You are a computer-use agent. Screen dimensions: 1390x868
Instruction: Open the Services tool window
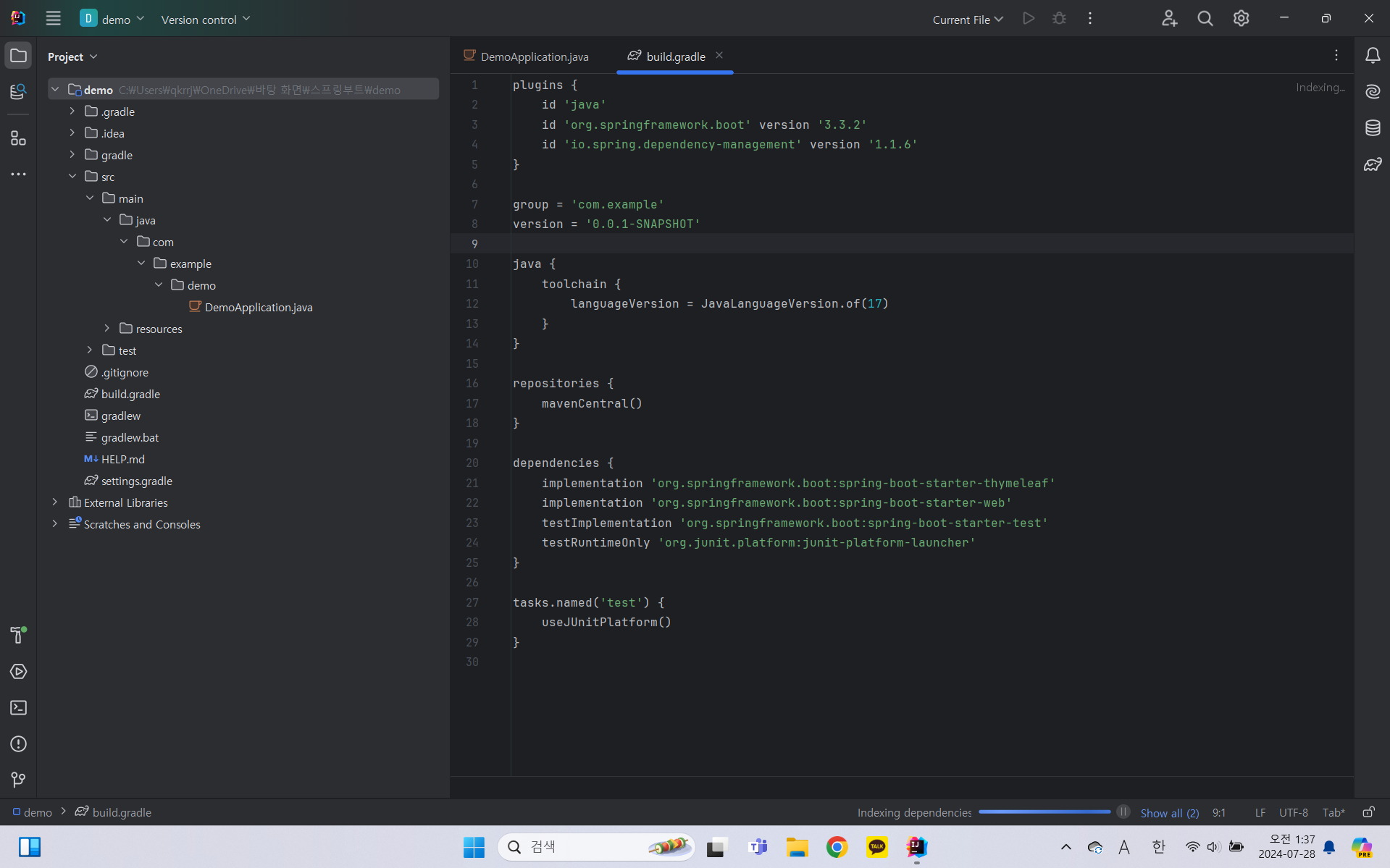[x=18, y=671]
